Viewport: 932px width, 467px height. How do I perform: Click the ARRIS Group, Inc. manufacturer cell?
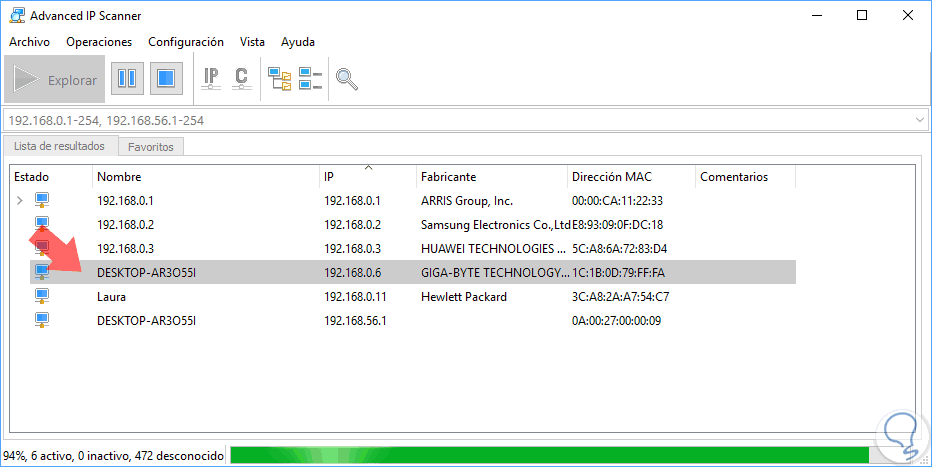(467, 201)
